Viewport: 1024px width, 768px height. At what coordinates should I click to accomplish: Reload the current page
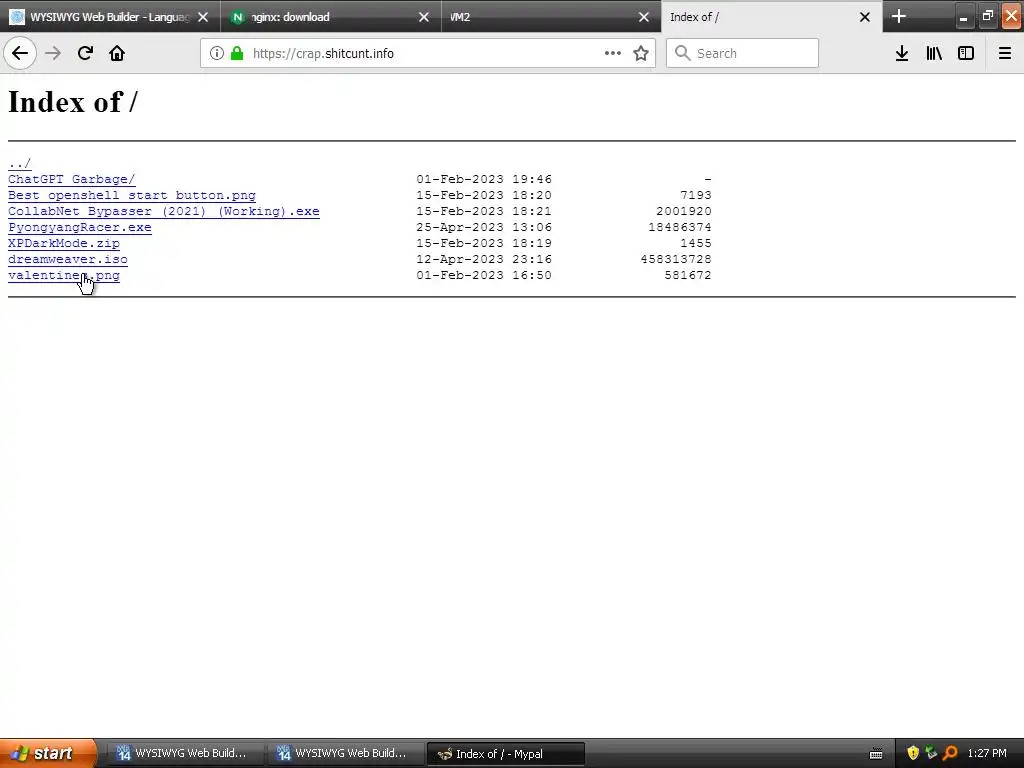[x=85, y=53]
